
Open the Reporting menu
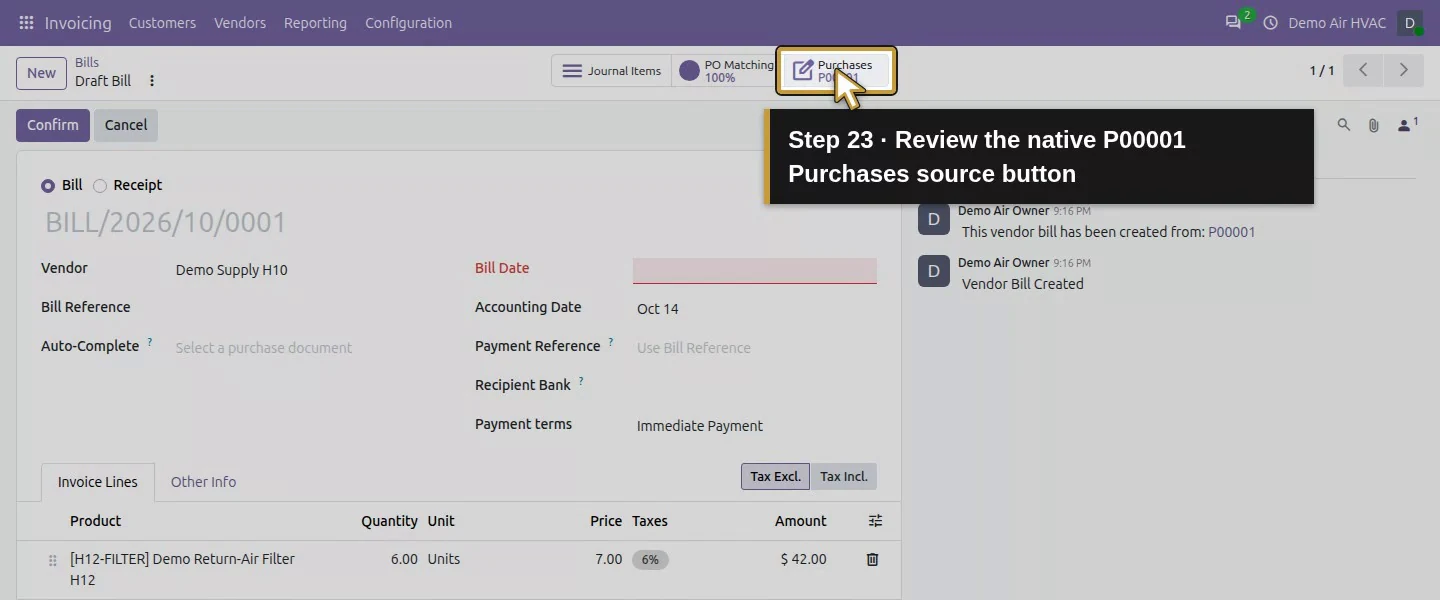(x=315, y=22)
